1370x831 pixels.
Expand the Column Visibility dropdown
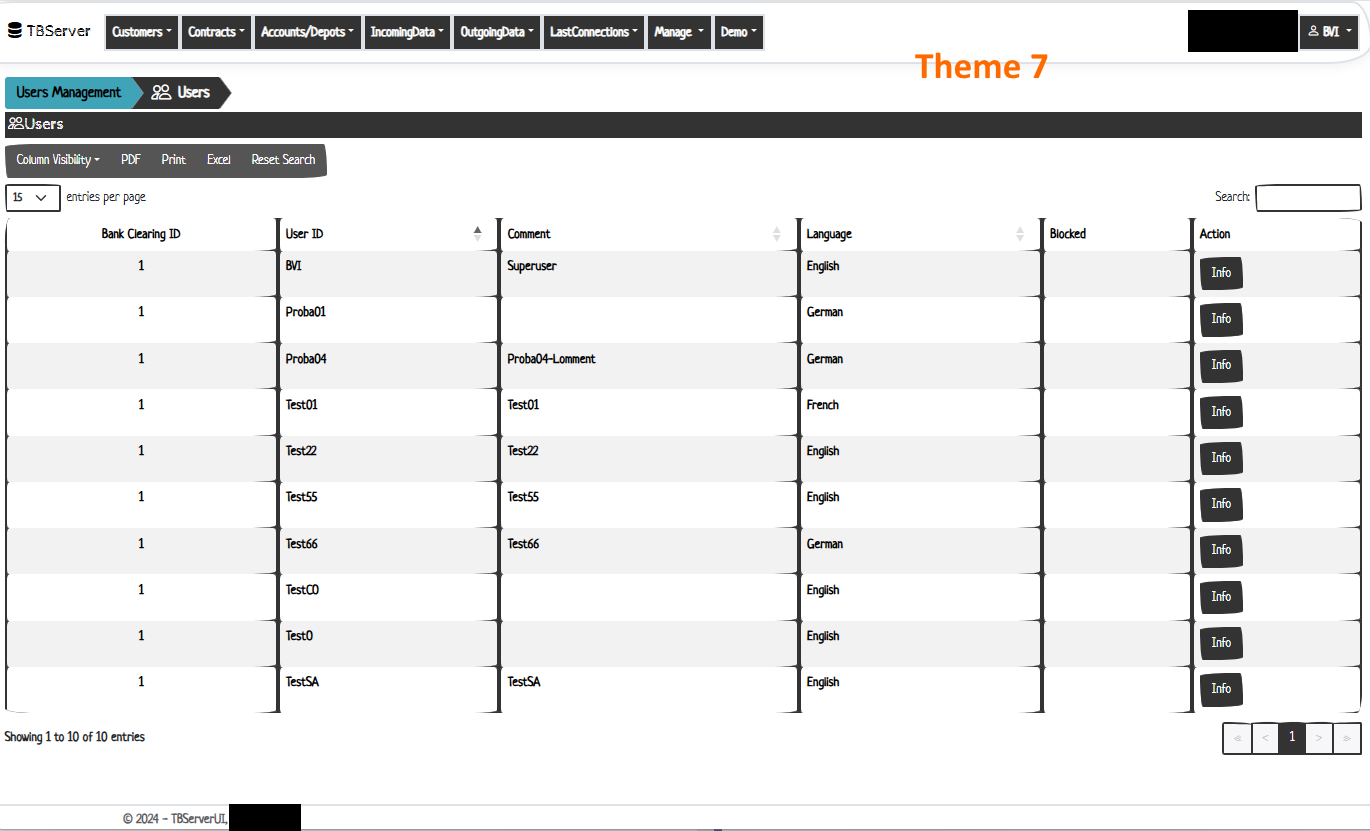tap(58, 160)
